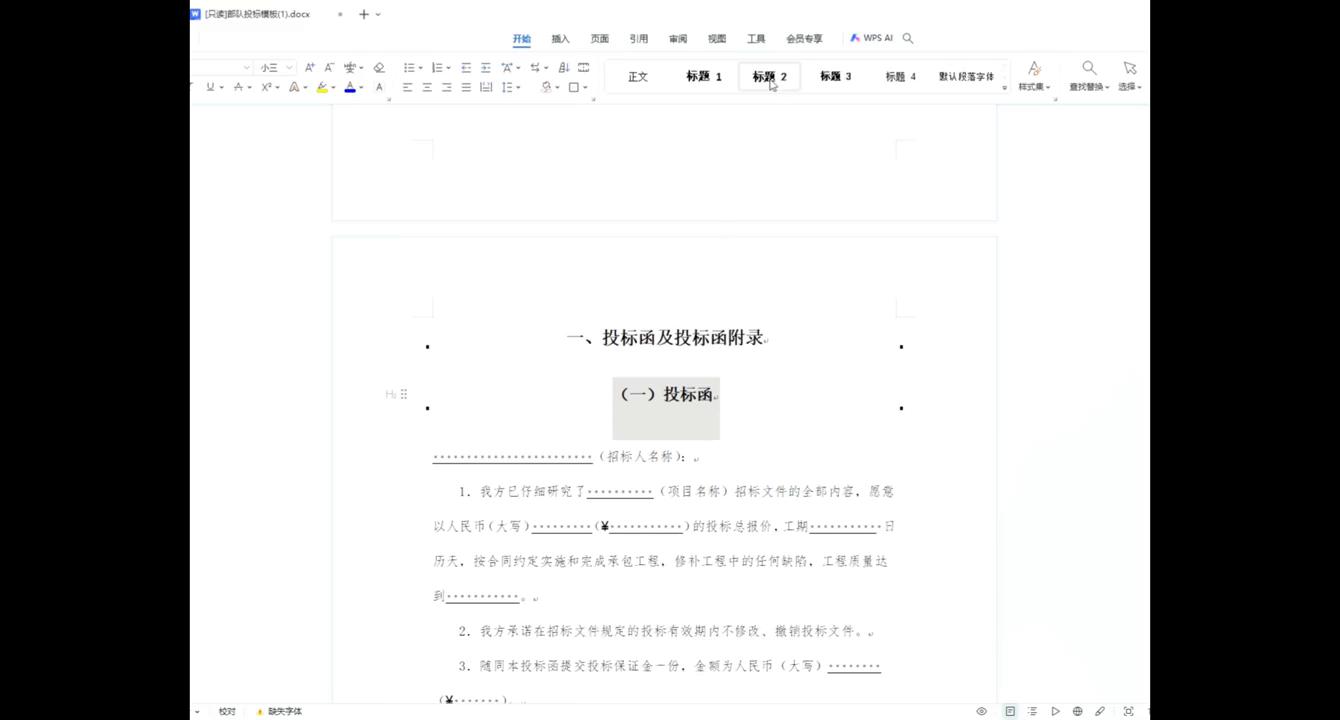Toggle center alignment for the paragraph

(427, 88)
